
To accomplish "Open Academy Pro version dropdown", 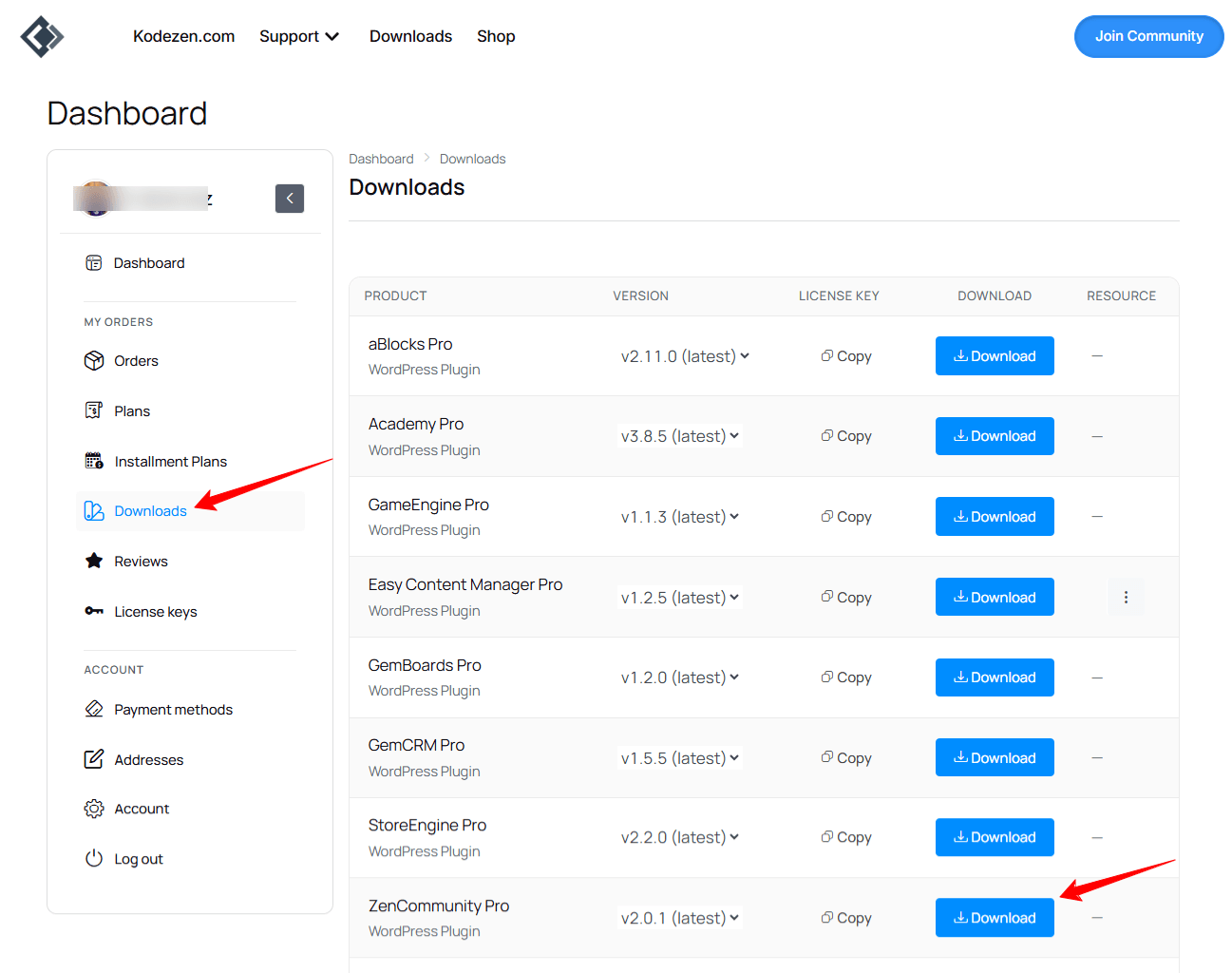I will click(680, 436).
